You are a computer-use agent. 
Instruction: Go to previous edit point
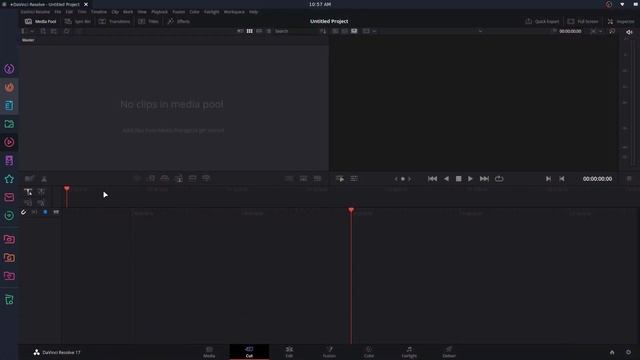562,179
